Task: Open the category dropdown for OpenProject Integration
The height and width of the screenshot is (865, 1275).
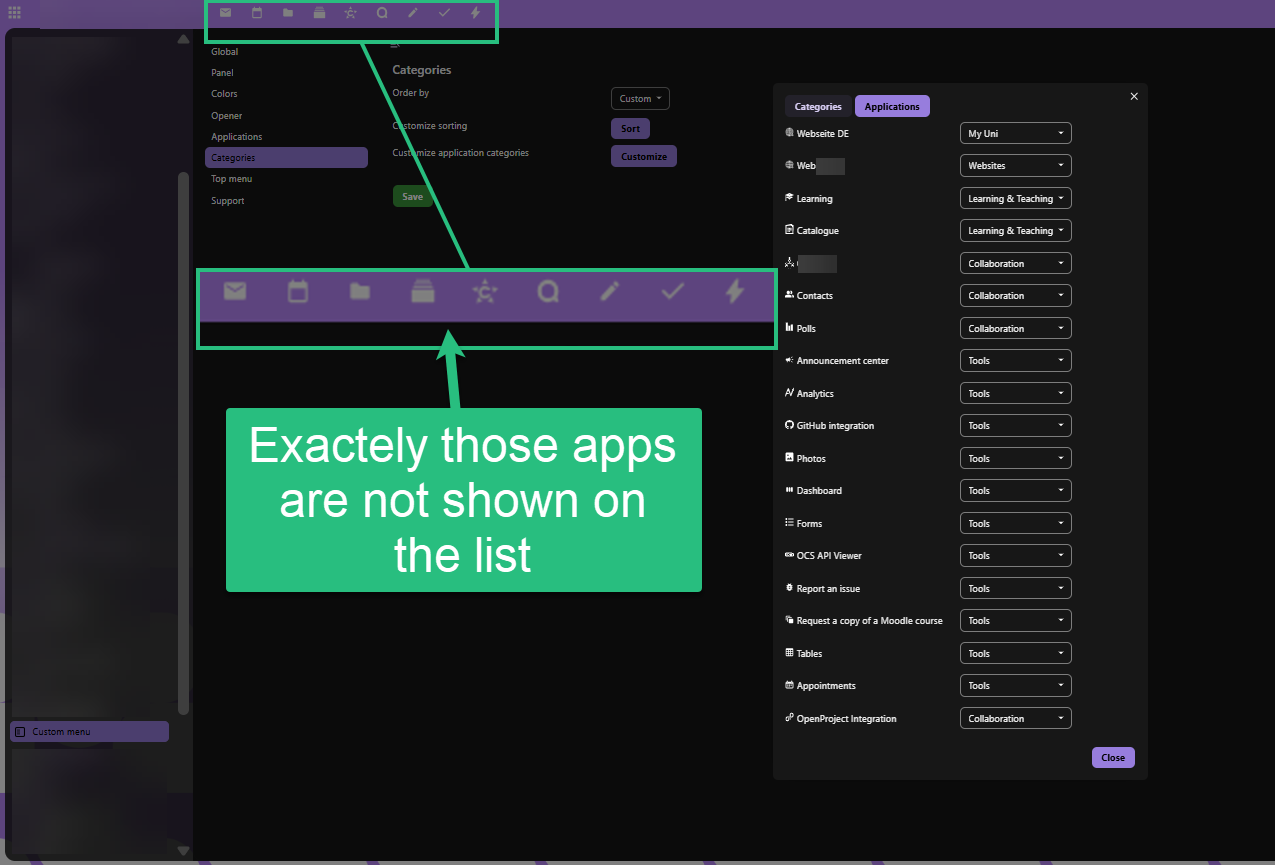Action: tap(1015, 719)
